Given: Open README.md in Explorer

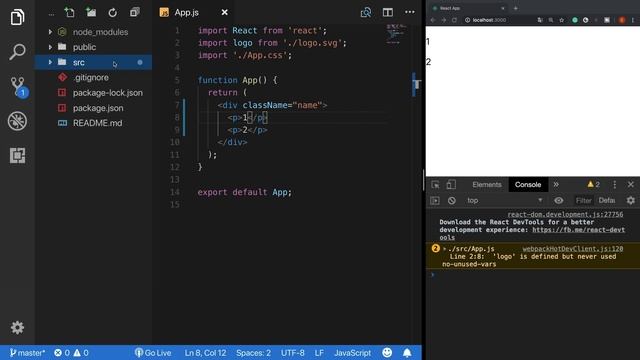Looking at the screenshot, I should coord(97,123).
